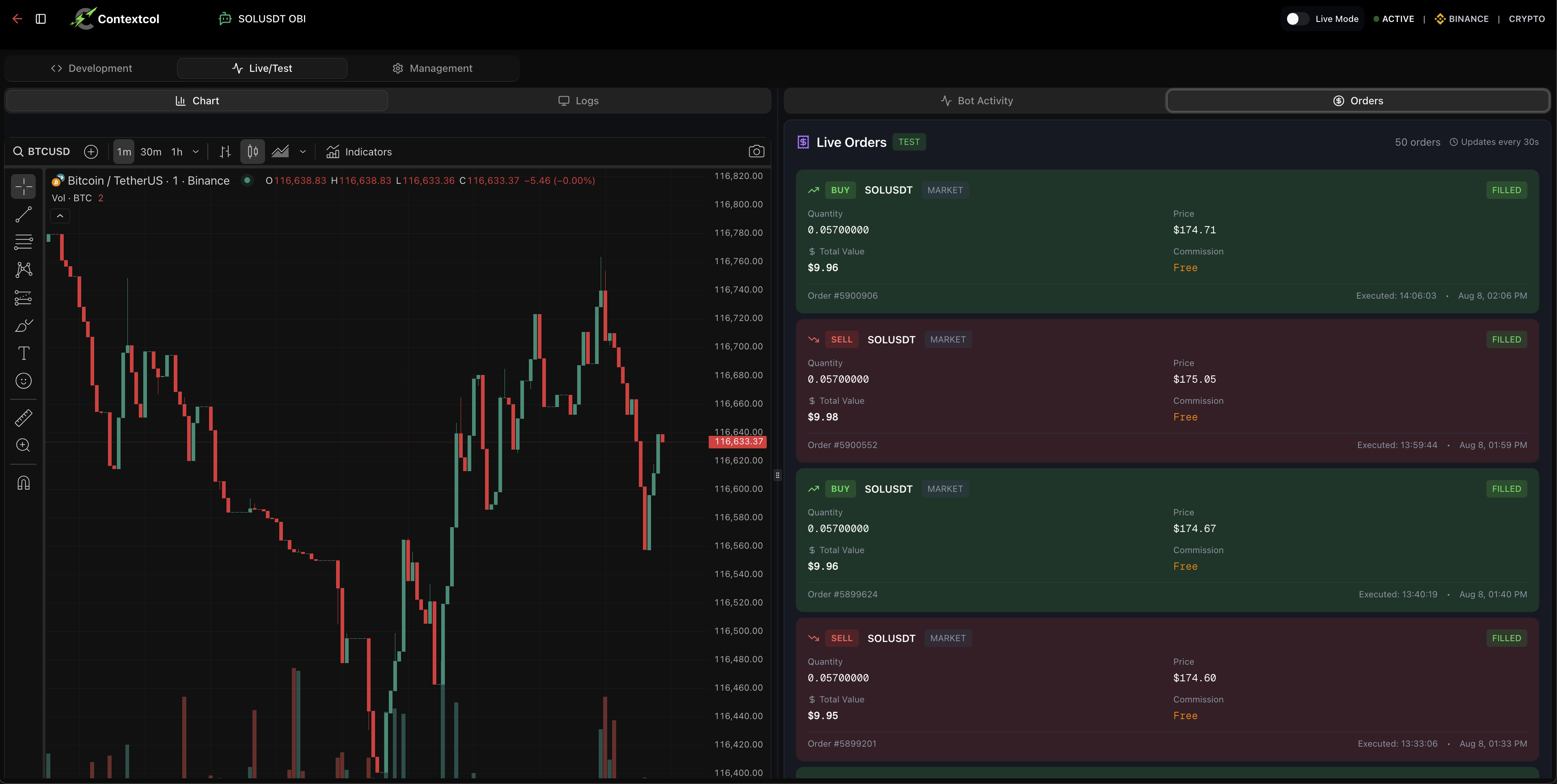Viewport: 1557px width, 784px height.
Task: Click the CRYPTO label in header
Action: click(x=1527, y=19)
